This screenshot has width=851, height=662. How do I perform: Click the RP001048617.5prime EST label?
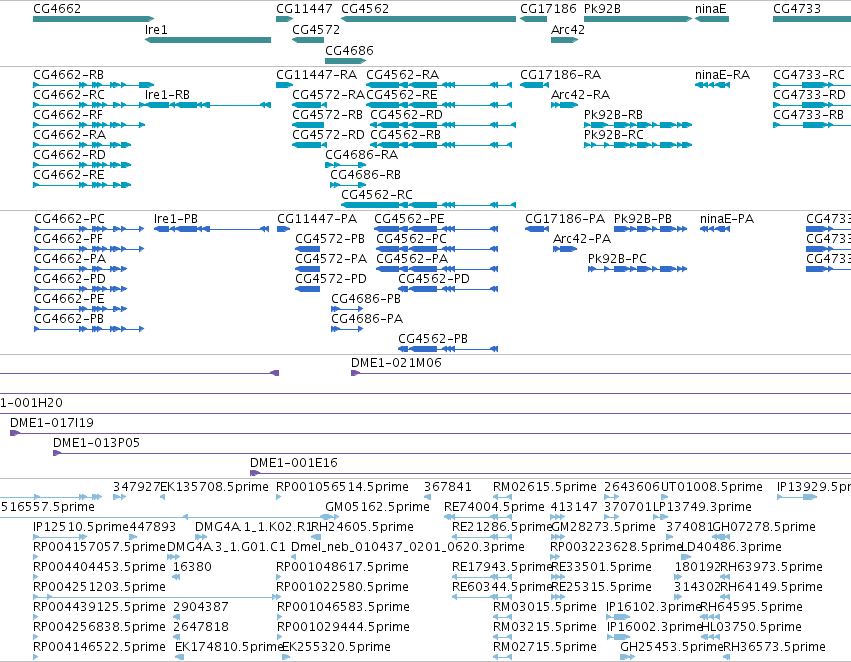coord(342,567)
